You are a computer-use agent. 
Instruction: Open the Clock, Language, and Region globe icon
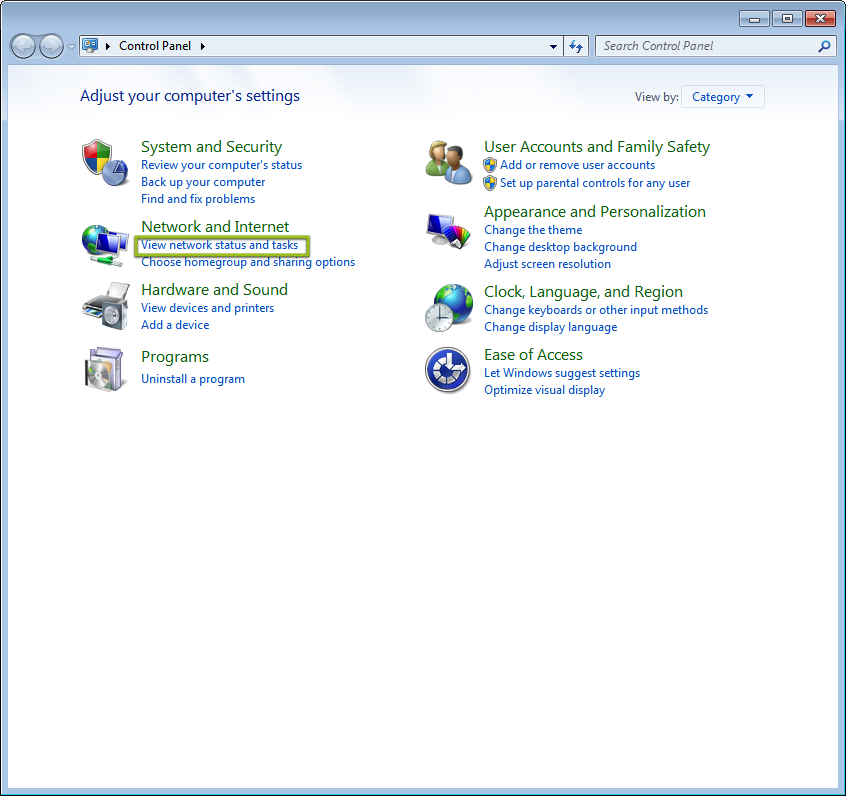click(449, 308)
